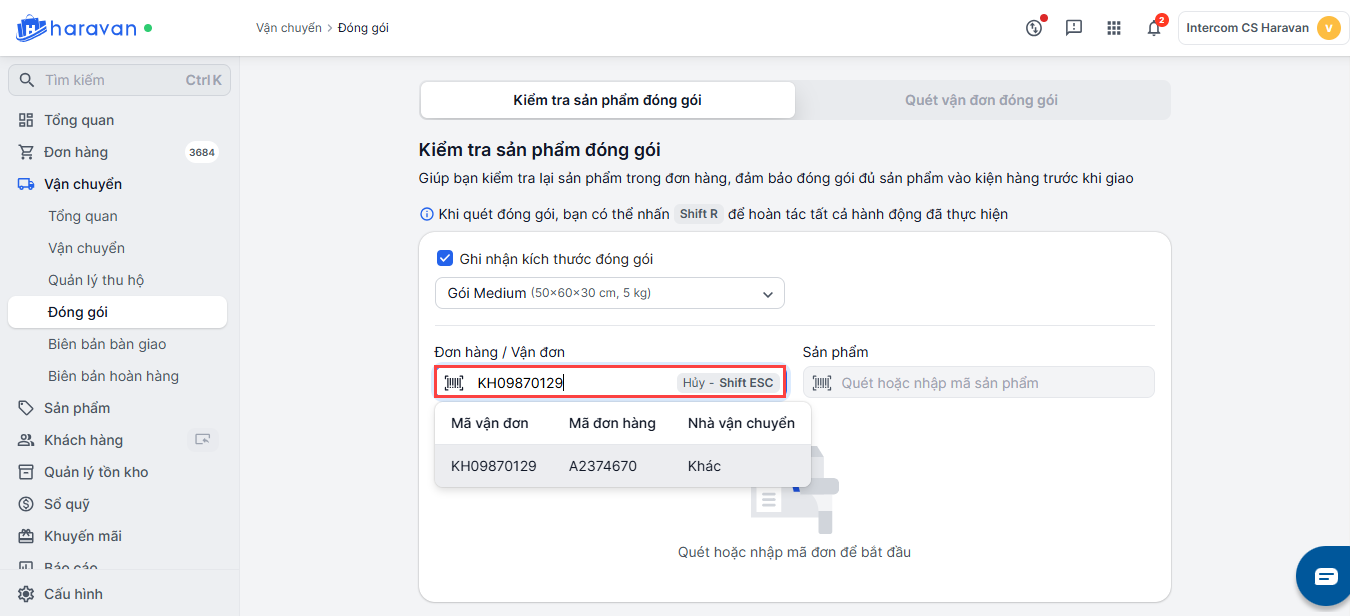Click the Cấu hình gear icon
This screenshot has height=616, width=1350.
[26, 594]
